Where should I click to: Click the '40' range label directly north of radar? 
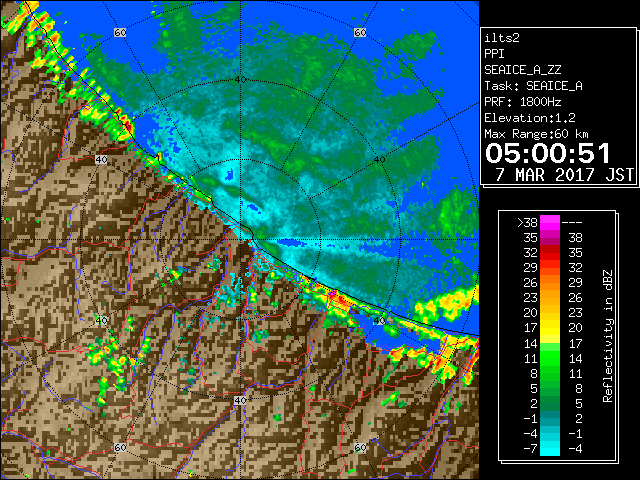pos(240,80)
